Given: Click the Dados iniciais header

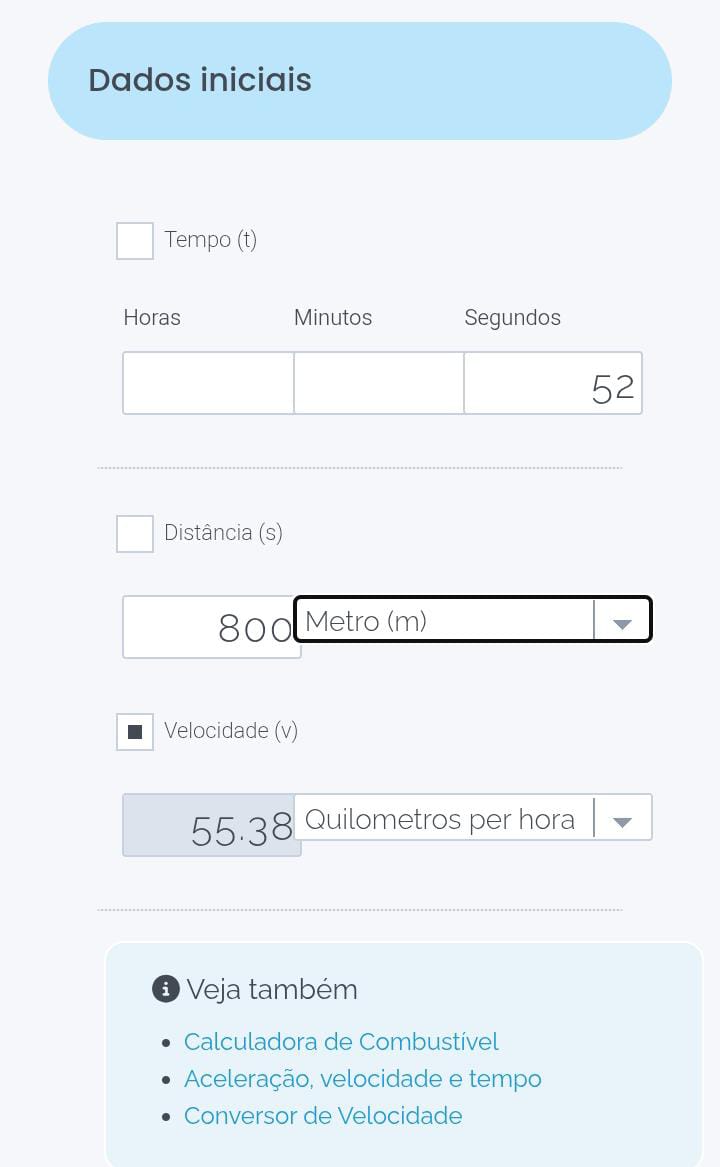Looking at the screenshot, I should pos(200,80).
